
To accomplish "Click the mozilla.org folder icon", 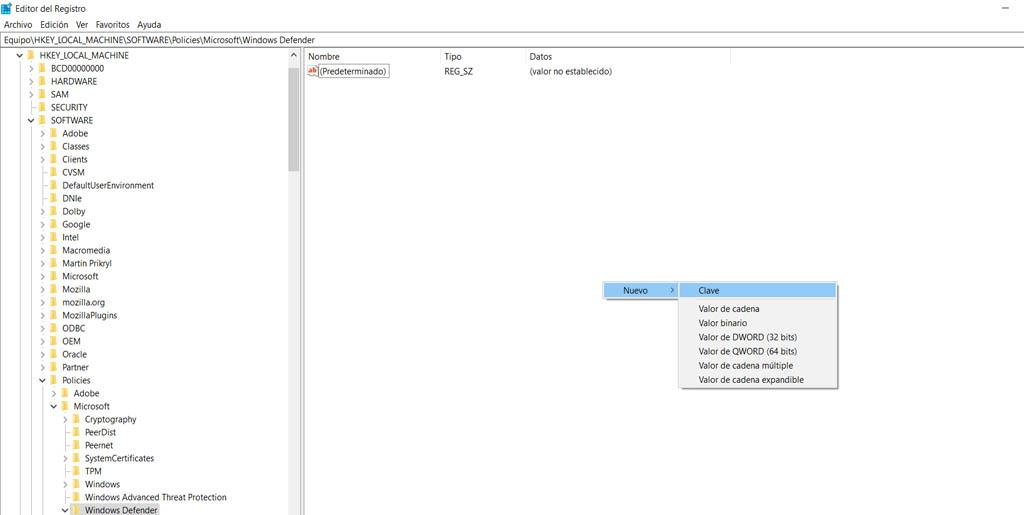I will (54, 302).
